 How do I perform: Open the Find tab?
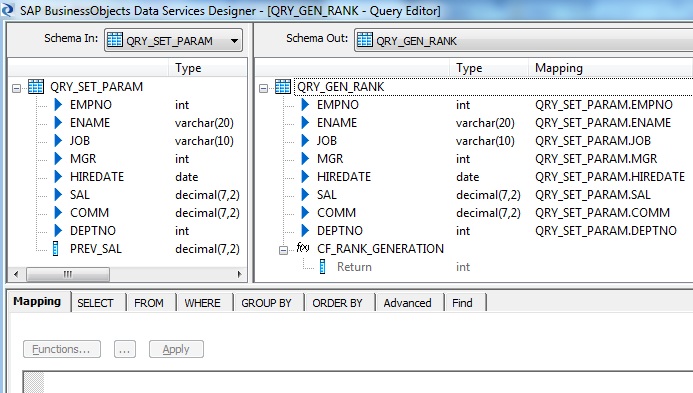click(x=462, y=303)
